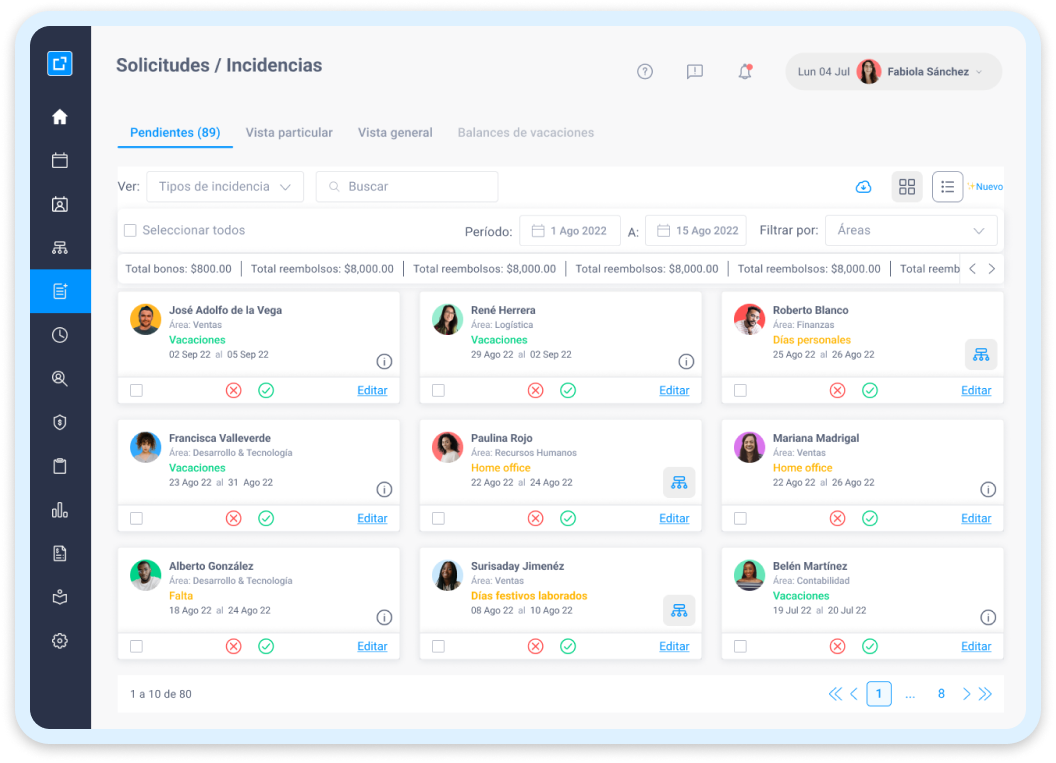
Task: Click org chart icon on Paulina Rojo card
Action: click(679, 482)
